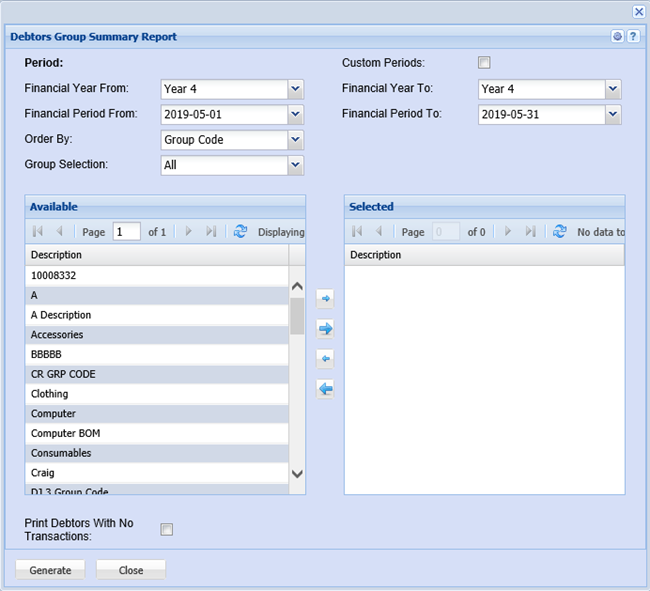Refresh the Available list
The height and width of the screenshot is (591, 650).
pos(240,231)
